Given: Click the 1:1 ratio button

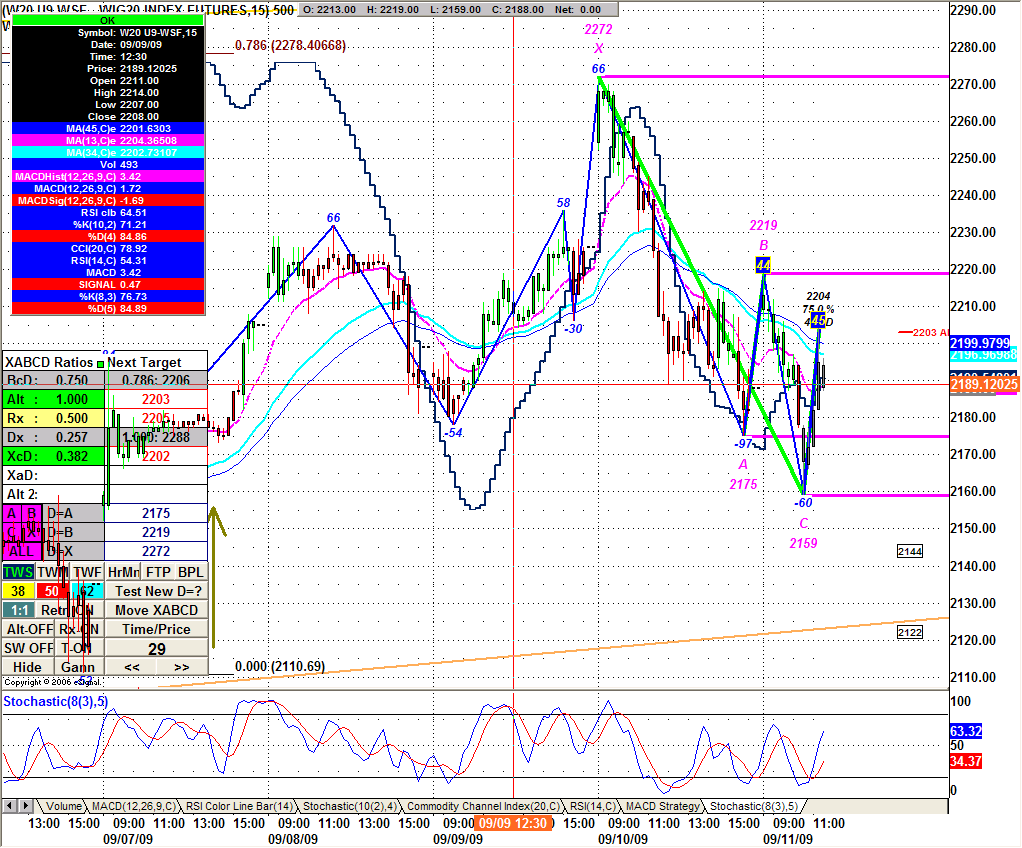Looking at the screenshot, I should pos(18,610).
